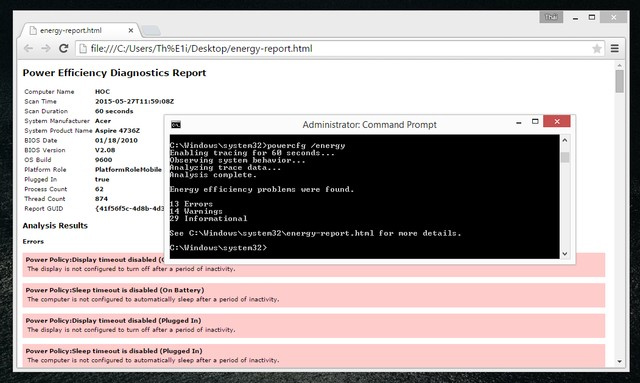Click the page scrollbar up arrow in Chrome

[620, 65]
